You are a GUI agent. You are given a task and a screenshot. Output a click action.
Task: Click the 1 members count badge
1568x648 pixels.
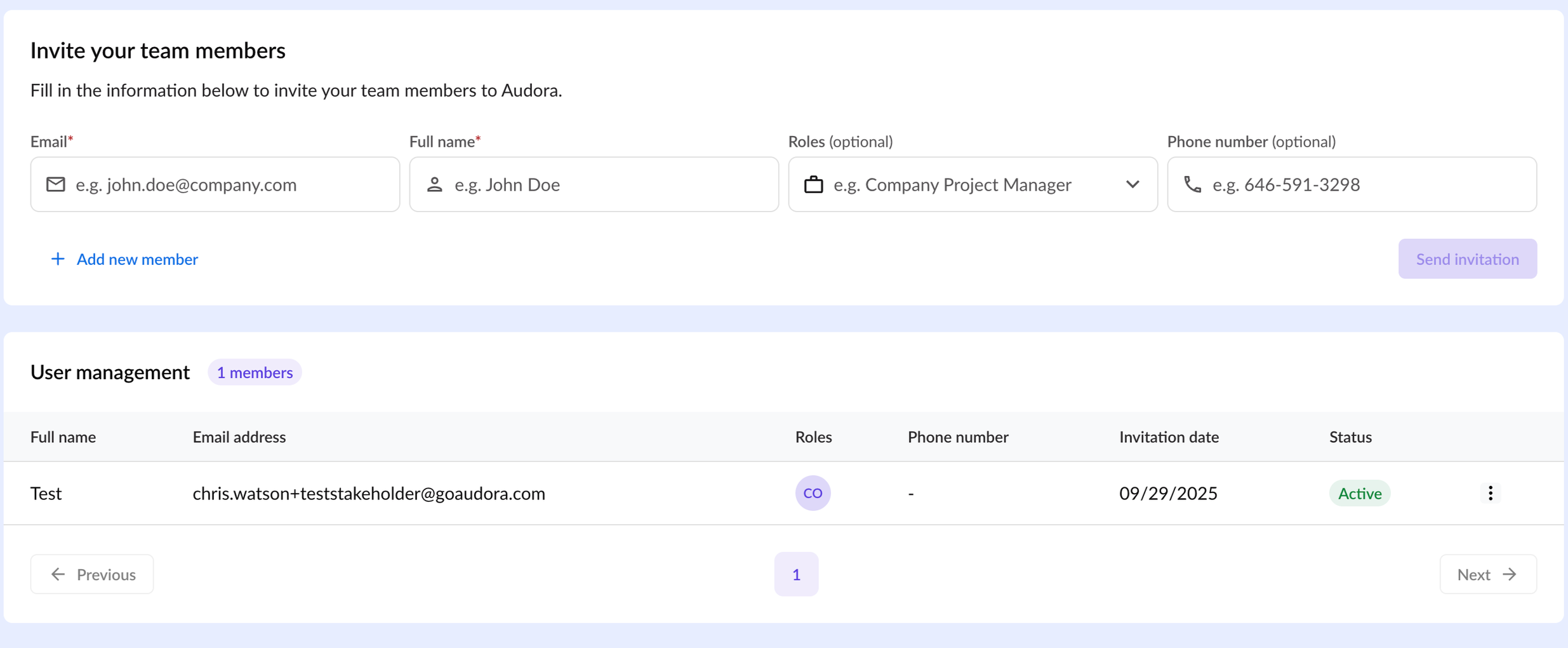[x=255, y=372]
